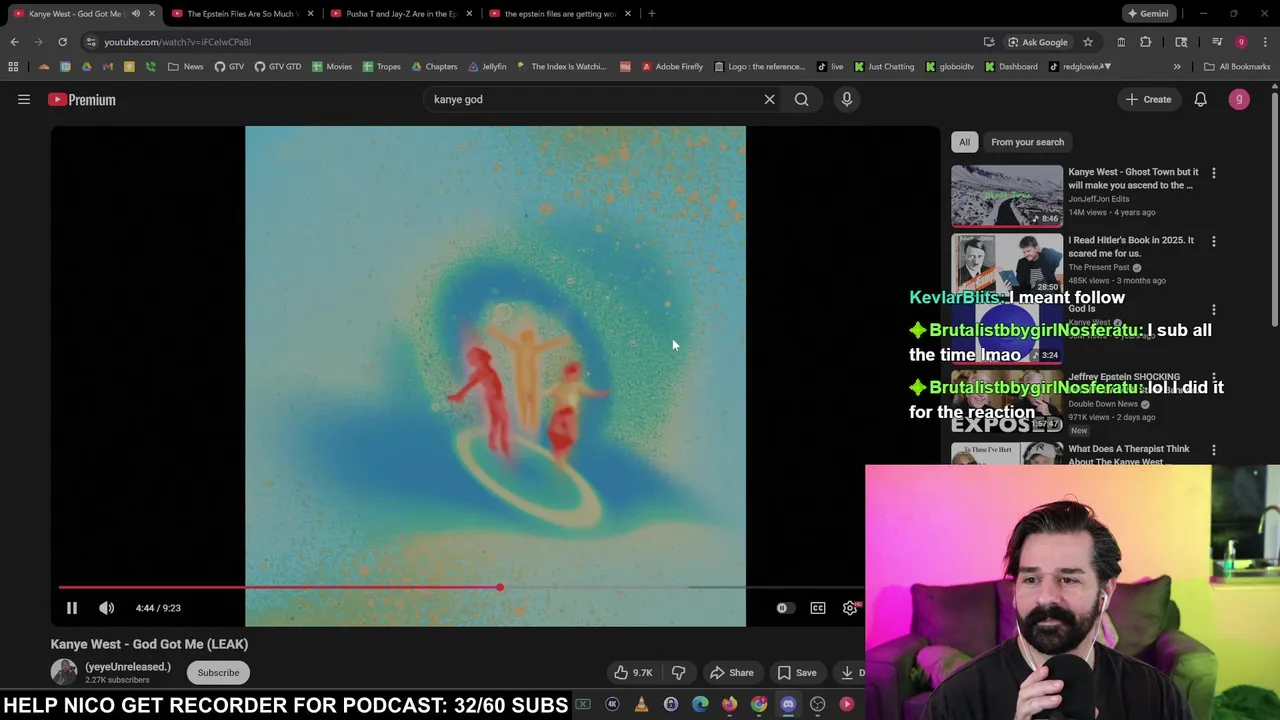Open the YouTube account avatar menu

pos(1239,99)
